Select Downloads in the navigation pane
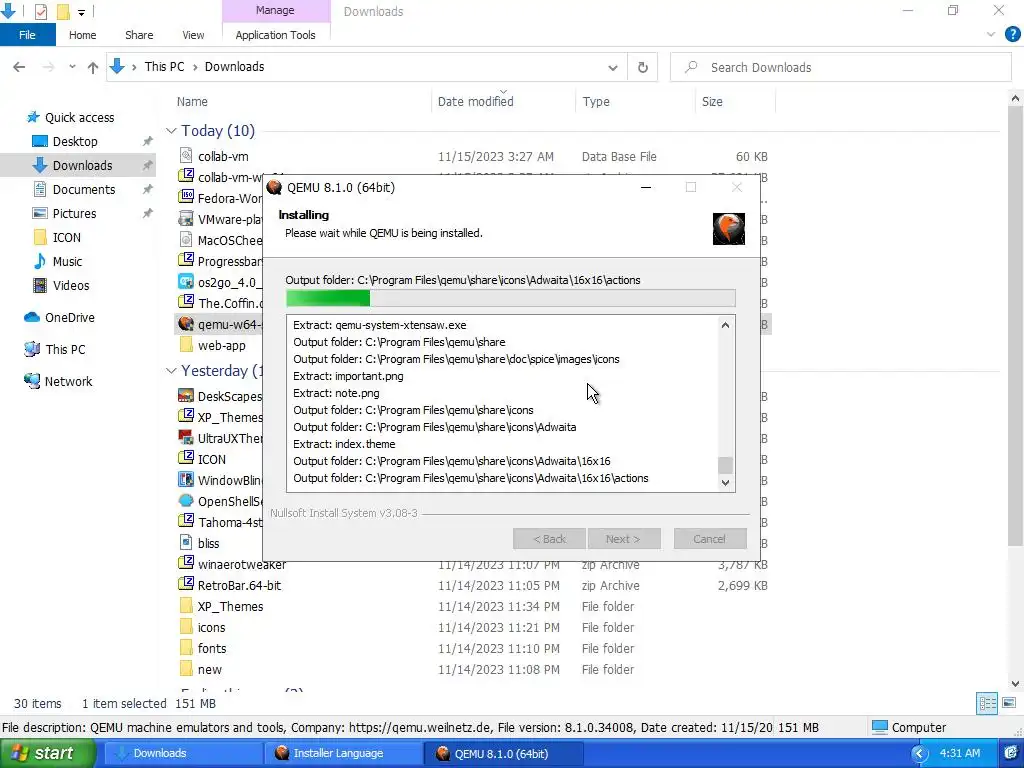 (82, 165)
